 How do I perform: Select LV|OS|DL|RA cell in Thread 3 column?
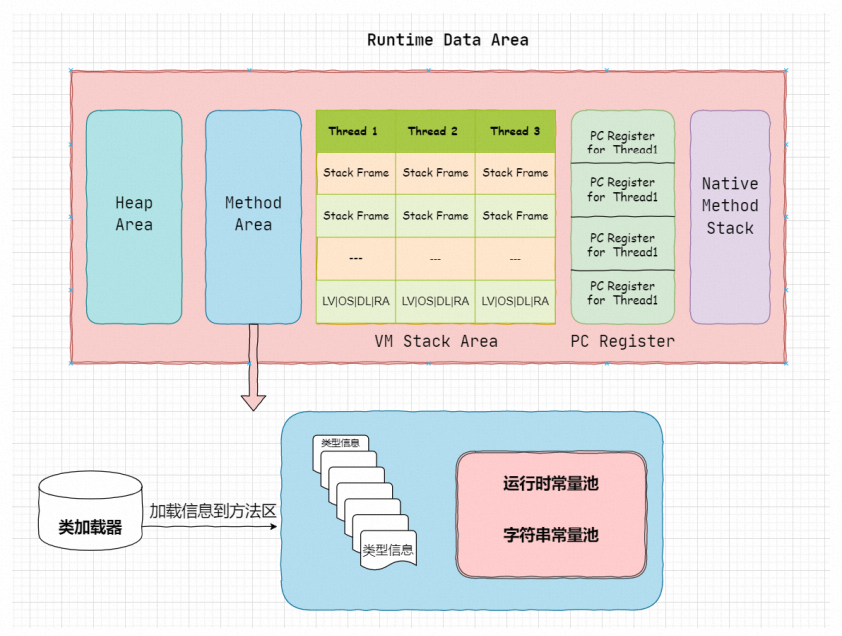(515, 302)
